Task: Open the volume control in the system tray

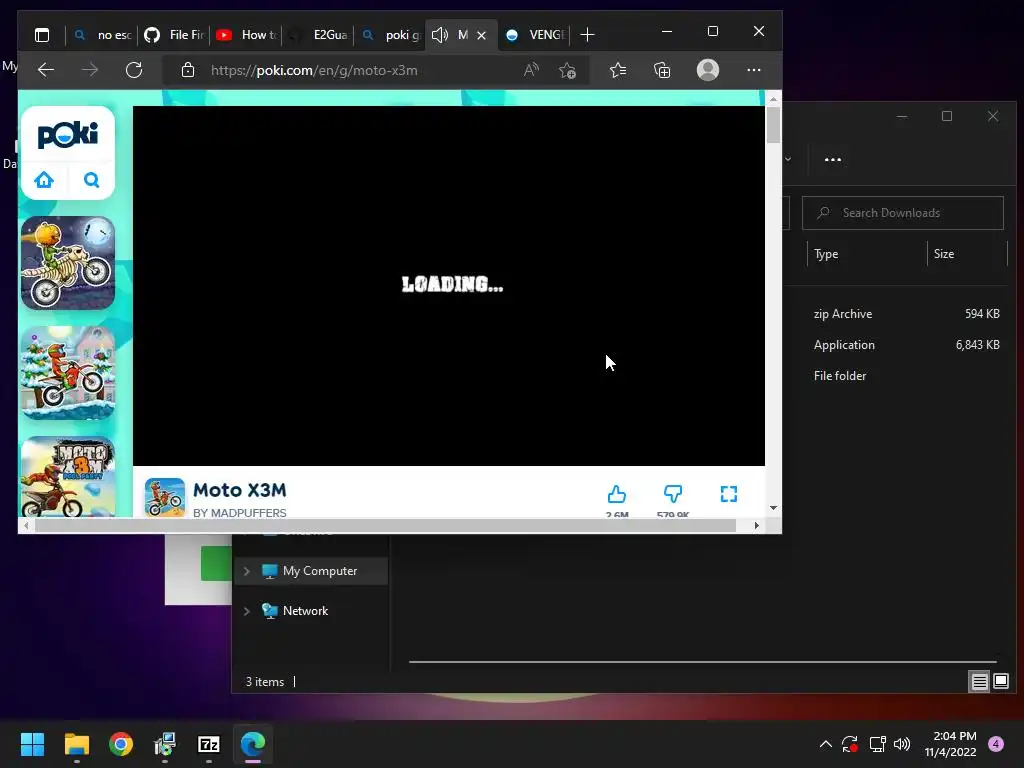Action: point(902,744)
